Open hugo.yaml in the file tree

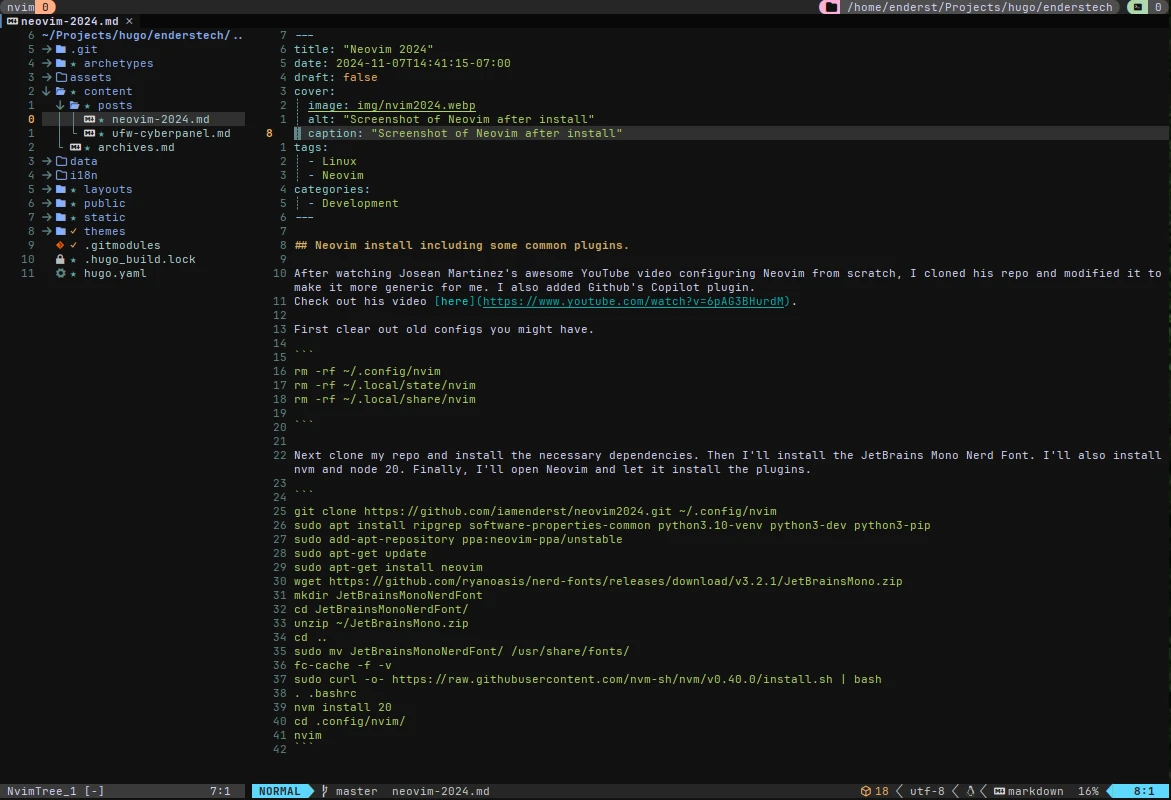[x=115, y=273]
